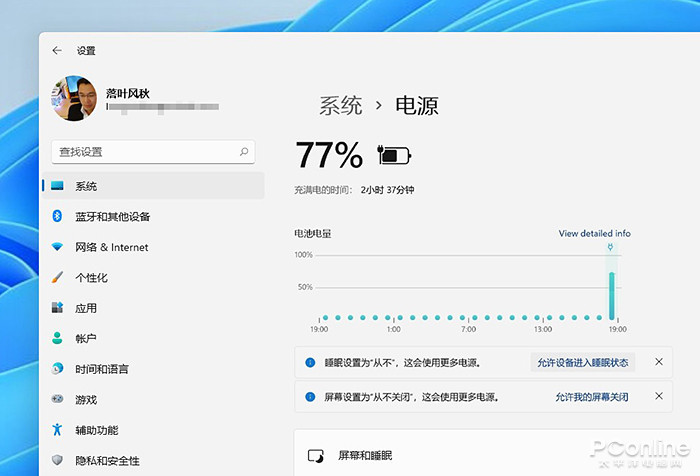Click the gaming controller icon
The width and height of the screenshot is (700, 476).
click(57, 399)
